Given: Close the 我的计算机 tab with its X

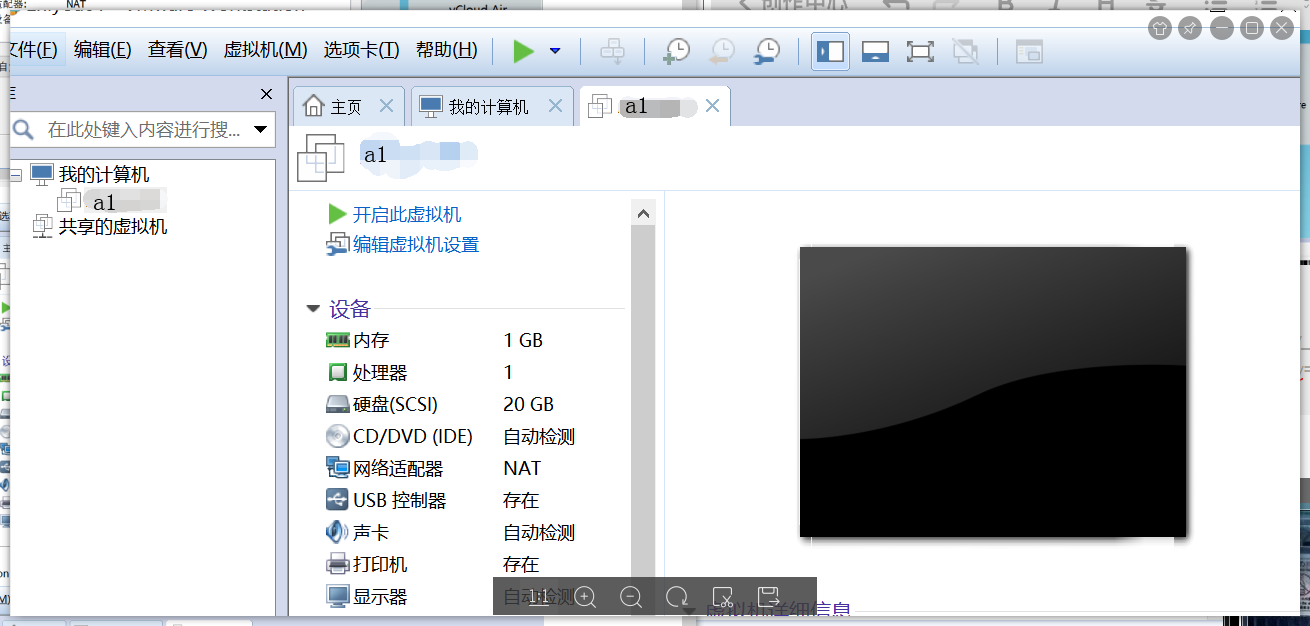Looking at the screenshot, I should pos(556,106).
